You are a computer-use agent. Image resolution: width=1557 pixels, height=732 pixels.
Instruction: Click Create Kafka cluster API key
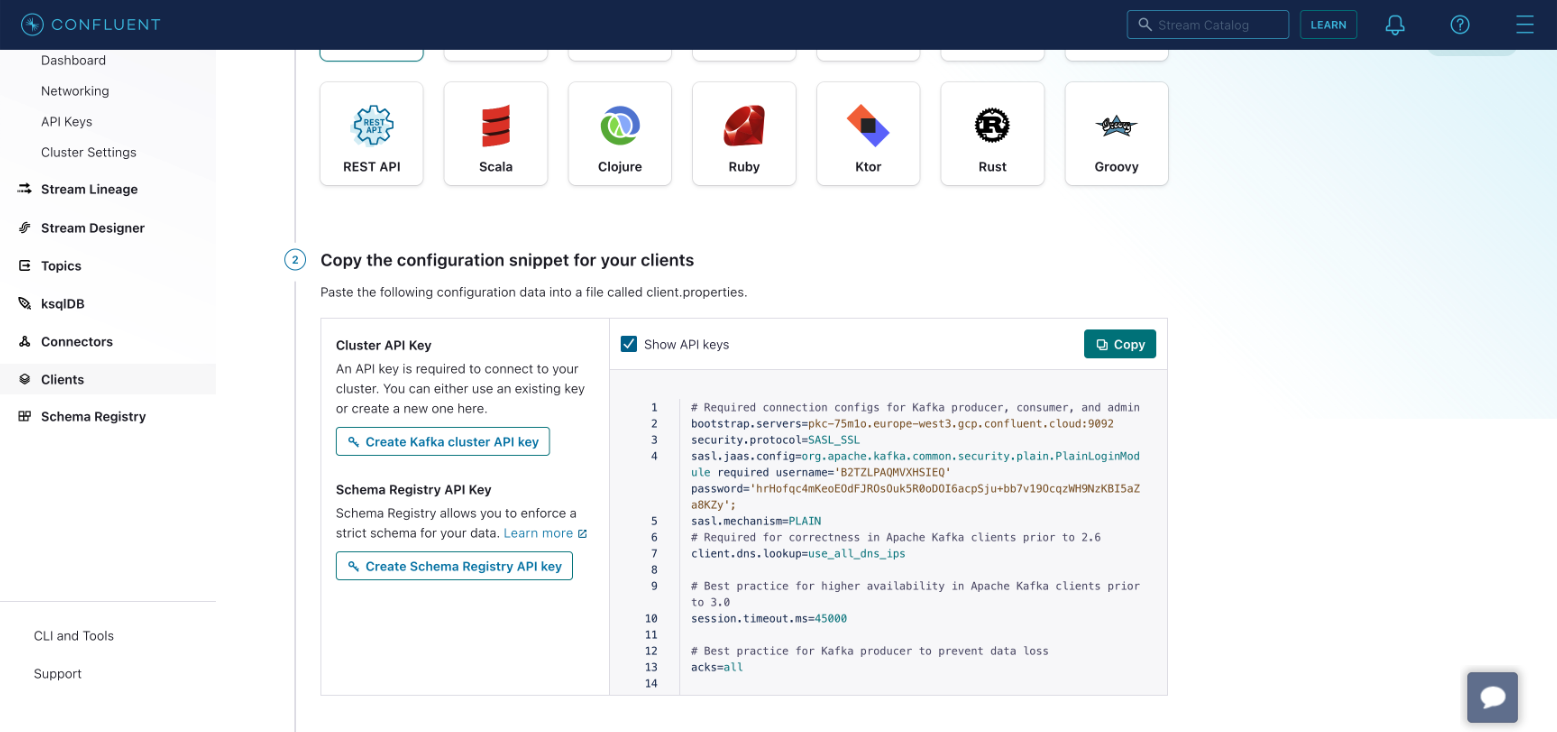click(443, 442)
